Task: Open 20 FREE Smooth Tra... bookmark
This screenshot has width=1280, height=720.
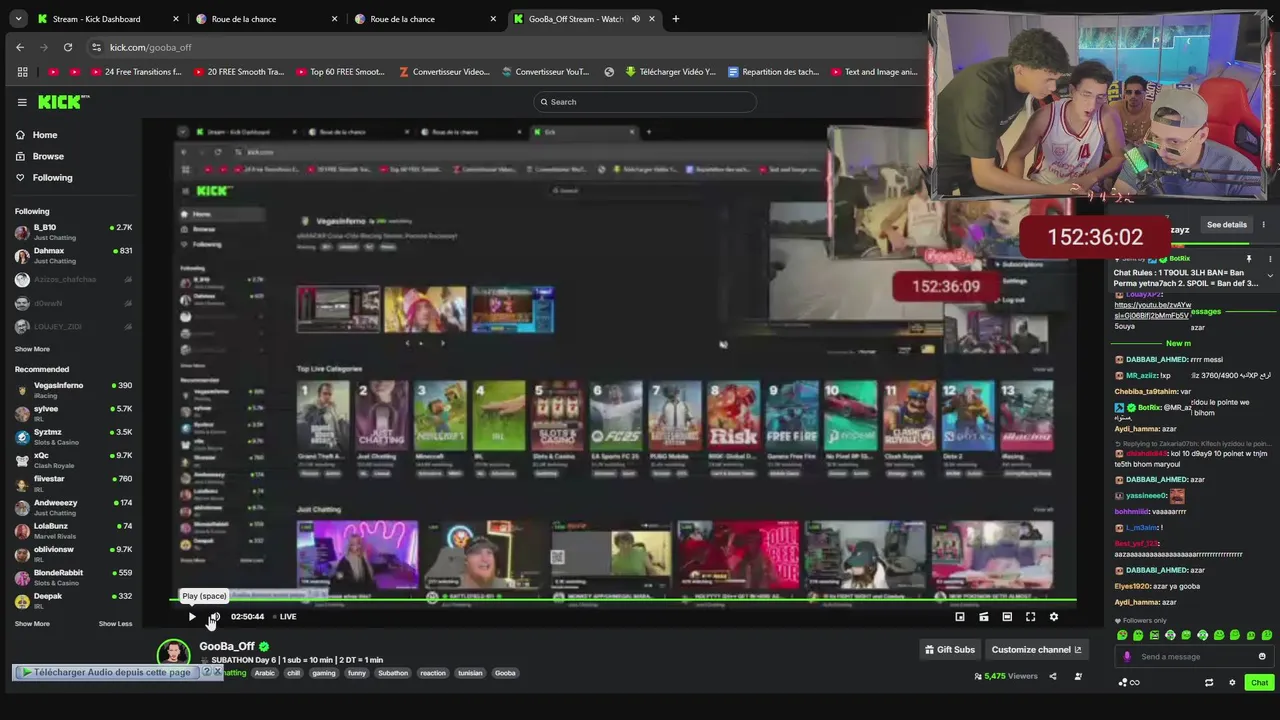Action: pos(239,72)
